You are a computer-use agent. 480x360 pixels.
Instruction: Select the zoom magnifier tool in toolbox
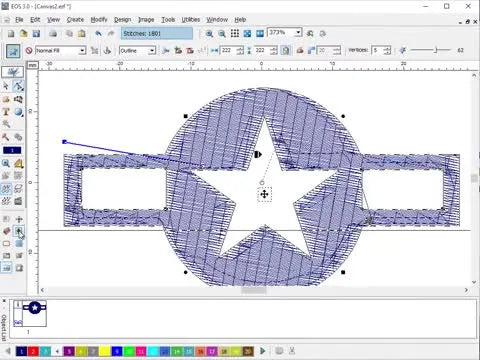coord(6,163)
